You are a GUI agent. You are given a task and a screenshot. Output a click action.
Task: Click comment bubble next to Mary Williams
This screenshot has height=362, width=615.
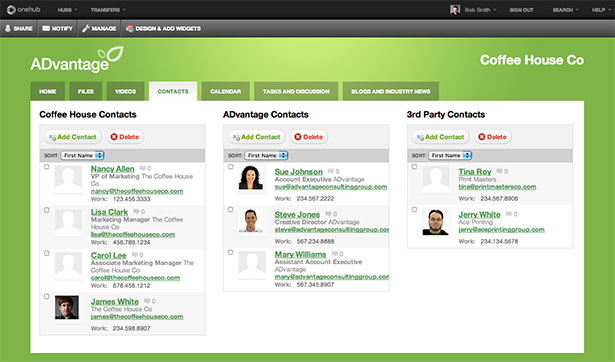tap(335, 254)
